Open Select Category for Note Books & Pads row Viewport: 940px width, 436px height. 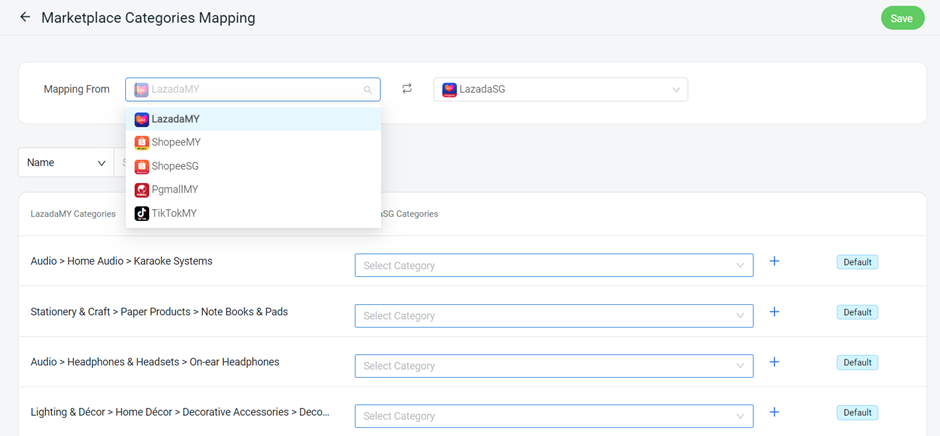[x=554, y=315]
